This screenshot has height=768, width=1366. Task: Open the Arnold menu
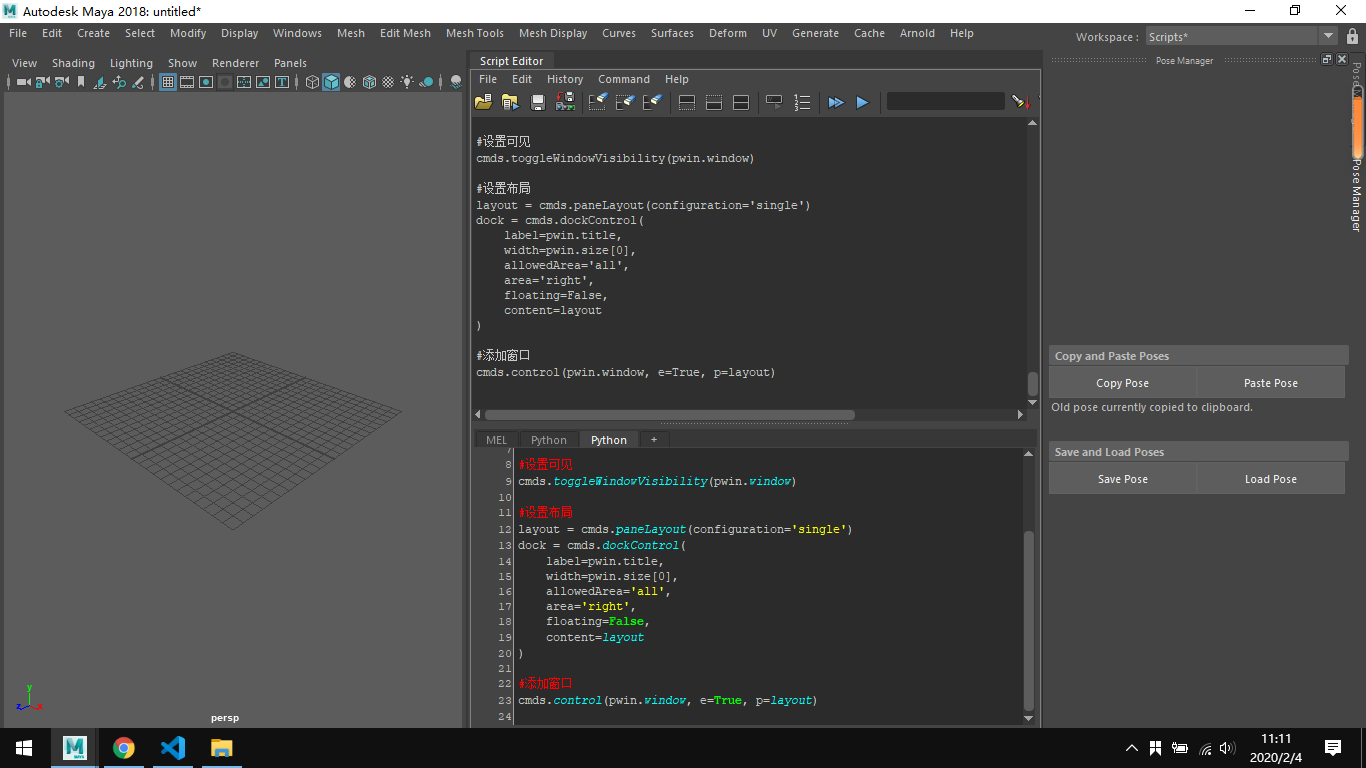(x=917, y=33)
